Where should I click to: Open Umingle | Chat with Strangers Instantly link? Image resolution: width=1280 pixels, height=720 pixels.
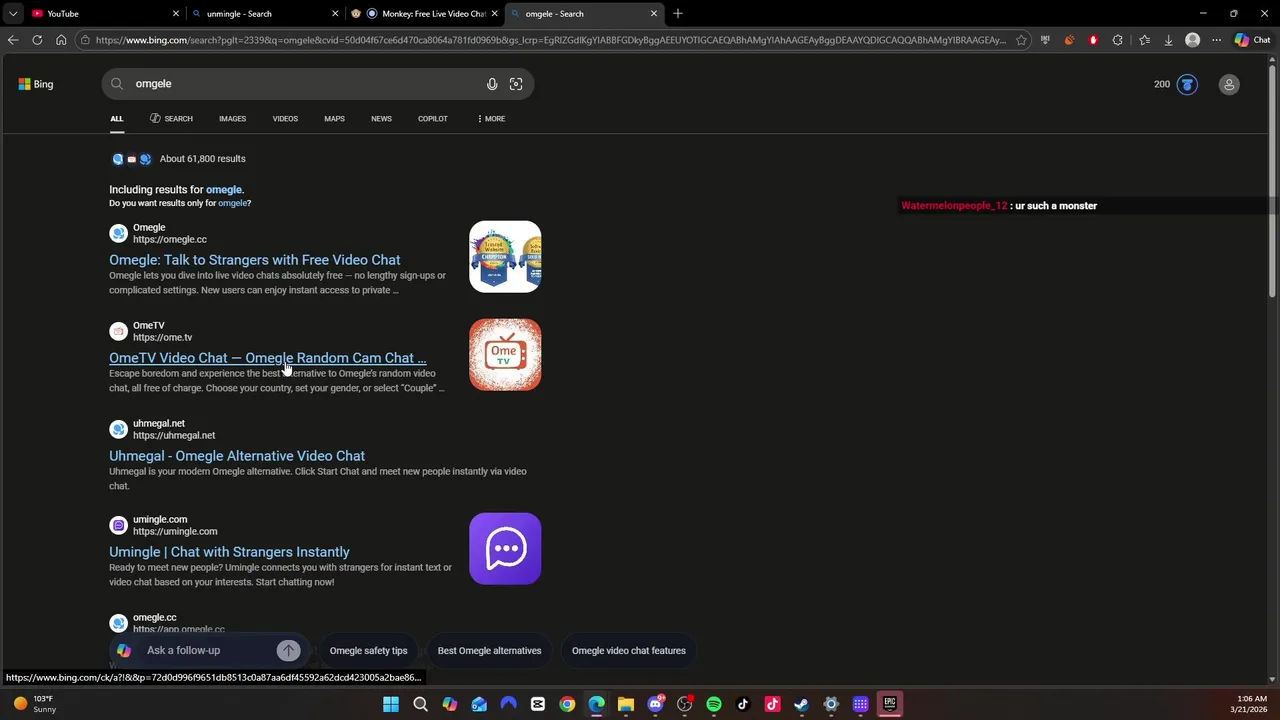(x=229, y=552)
